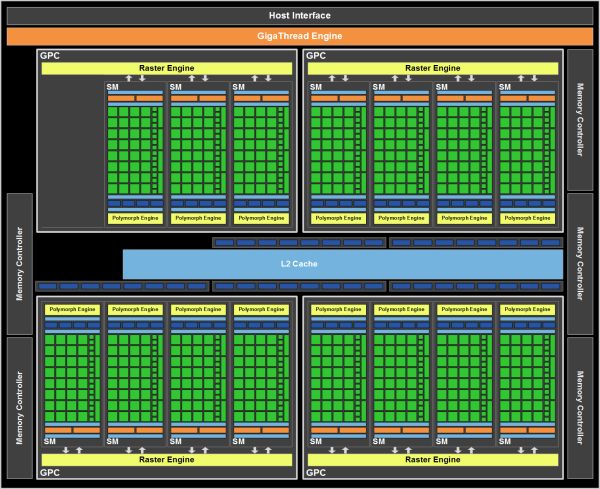Click the GPC label of the top-right cluster
The width and height of the screenshot is (600, 489).
[316, 55]
